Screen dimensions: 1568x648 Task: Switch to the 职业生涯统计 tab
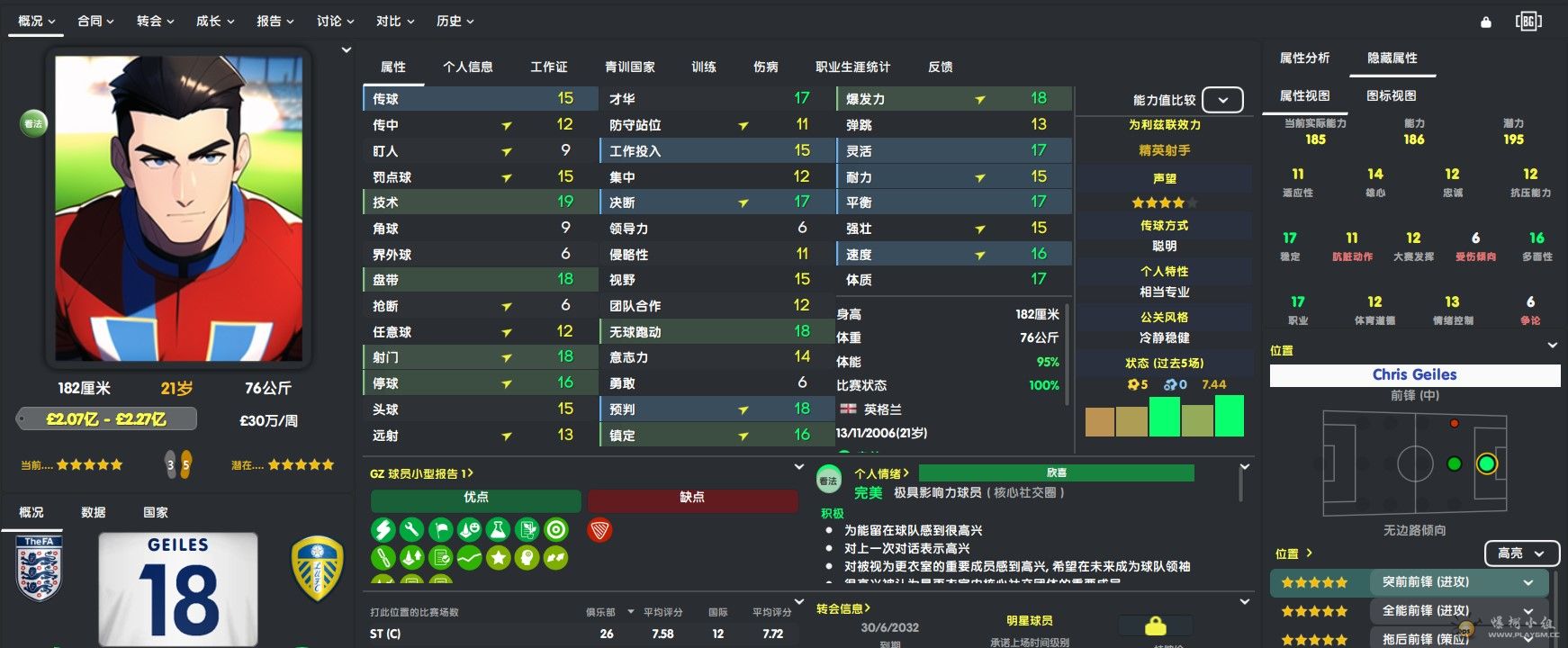click(x=852, y=67)
